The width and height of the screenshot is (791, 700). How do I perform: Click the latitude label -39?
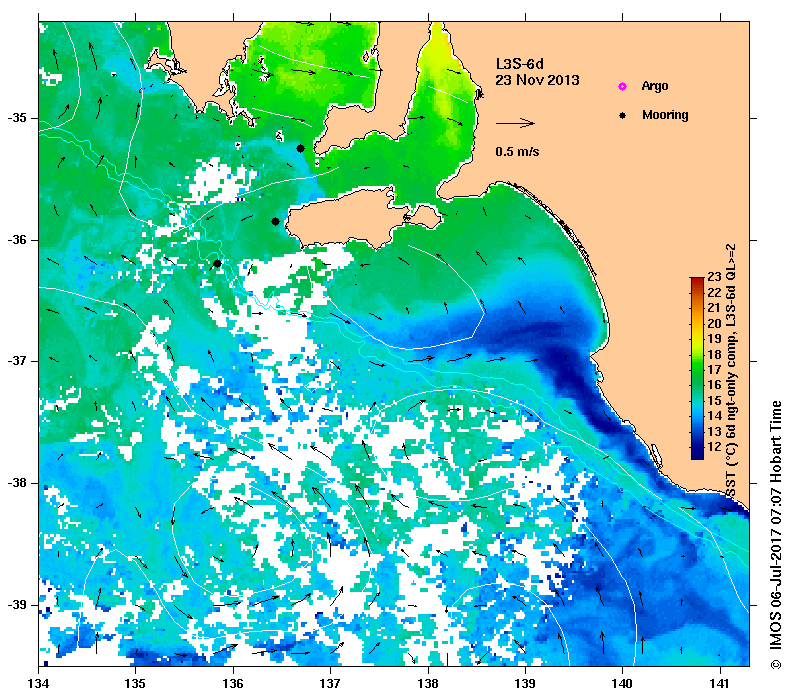tap(16, 605)
